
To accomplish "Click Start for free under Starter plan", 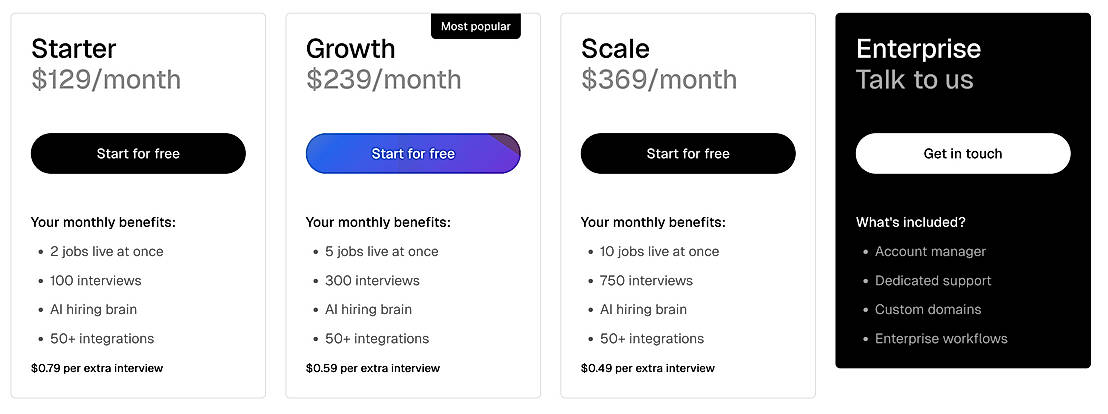I will pos(138,154).
